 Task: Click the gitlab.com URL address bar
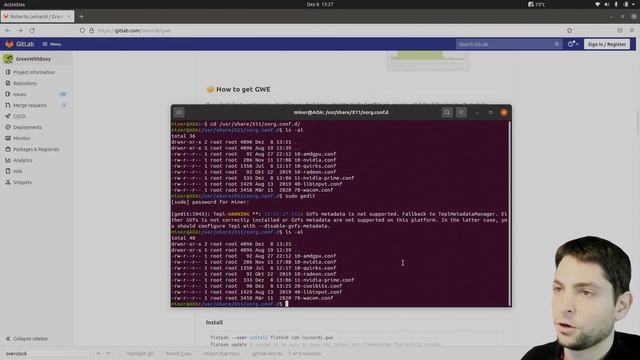pos(327,30)
